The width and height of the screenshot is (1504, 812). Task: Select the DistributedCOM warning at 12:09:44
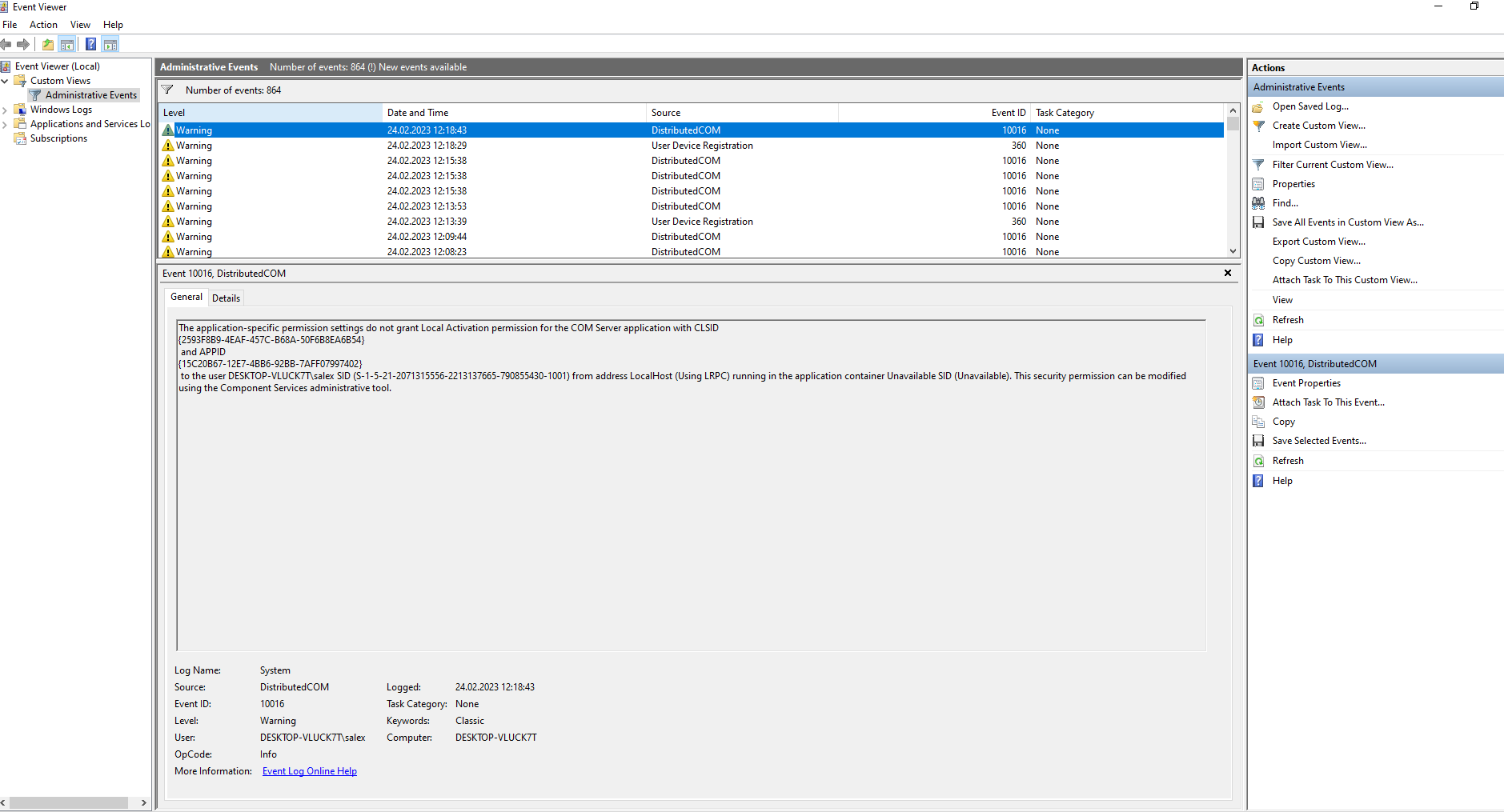click(x=692, y=237)
